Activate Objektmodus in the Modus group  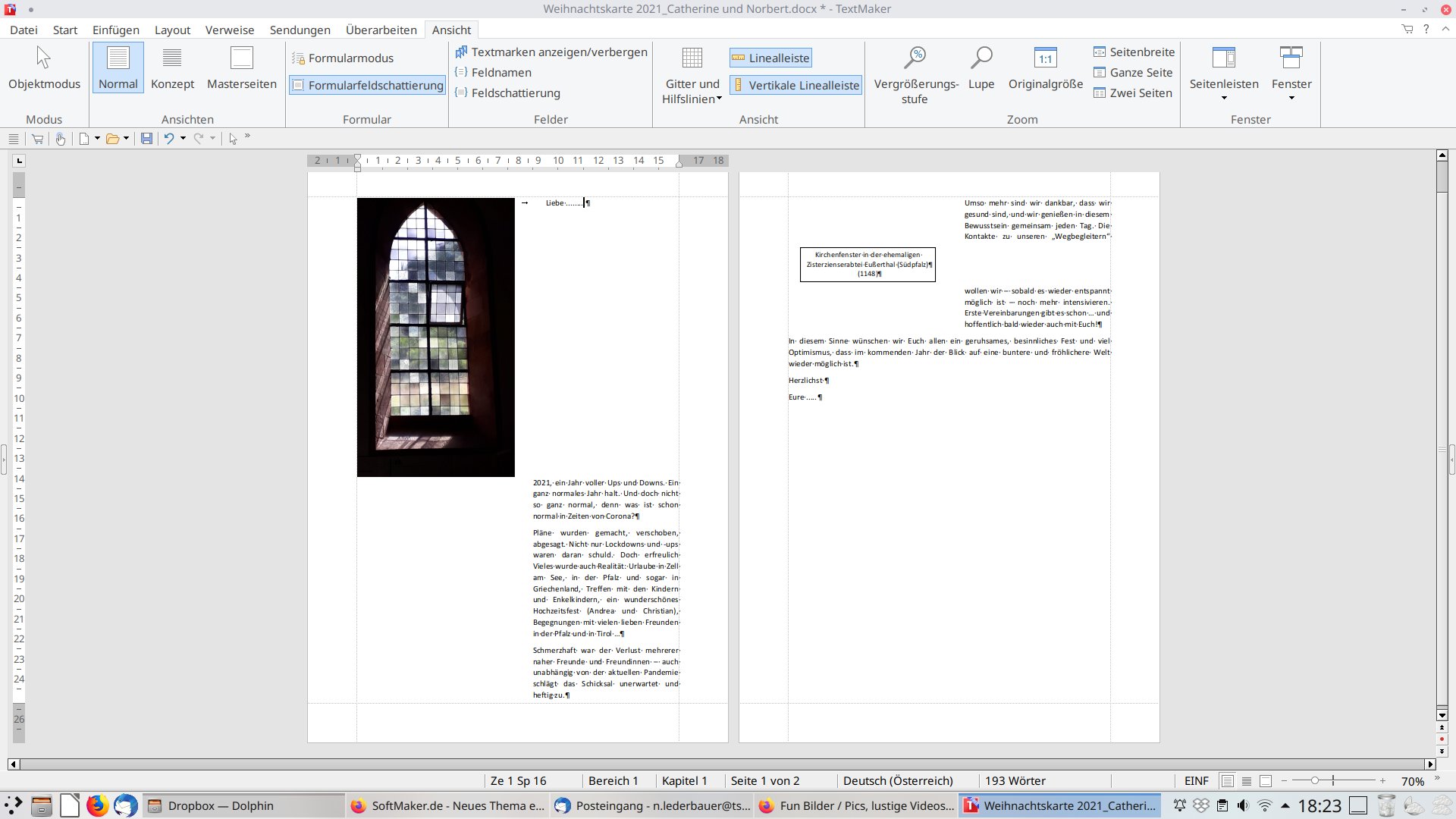[x=44, y=68]
